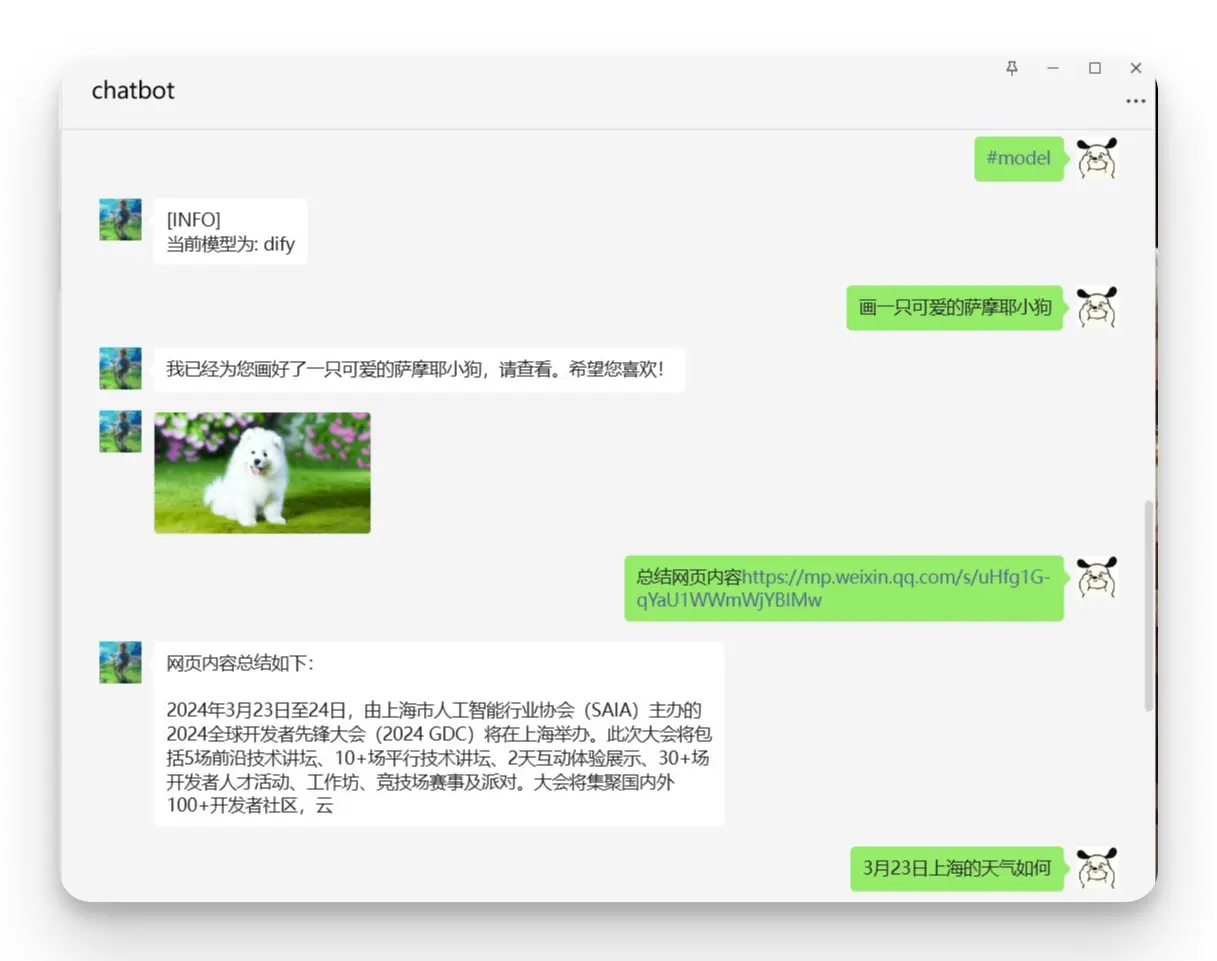The image size is (1217, 961).
Task: Maximize the chatbot window
Action: [x=1094, y=68]
